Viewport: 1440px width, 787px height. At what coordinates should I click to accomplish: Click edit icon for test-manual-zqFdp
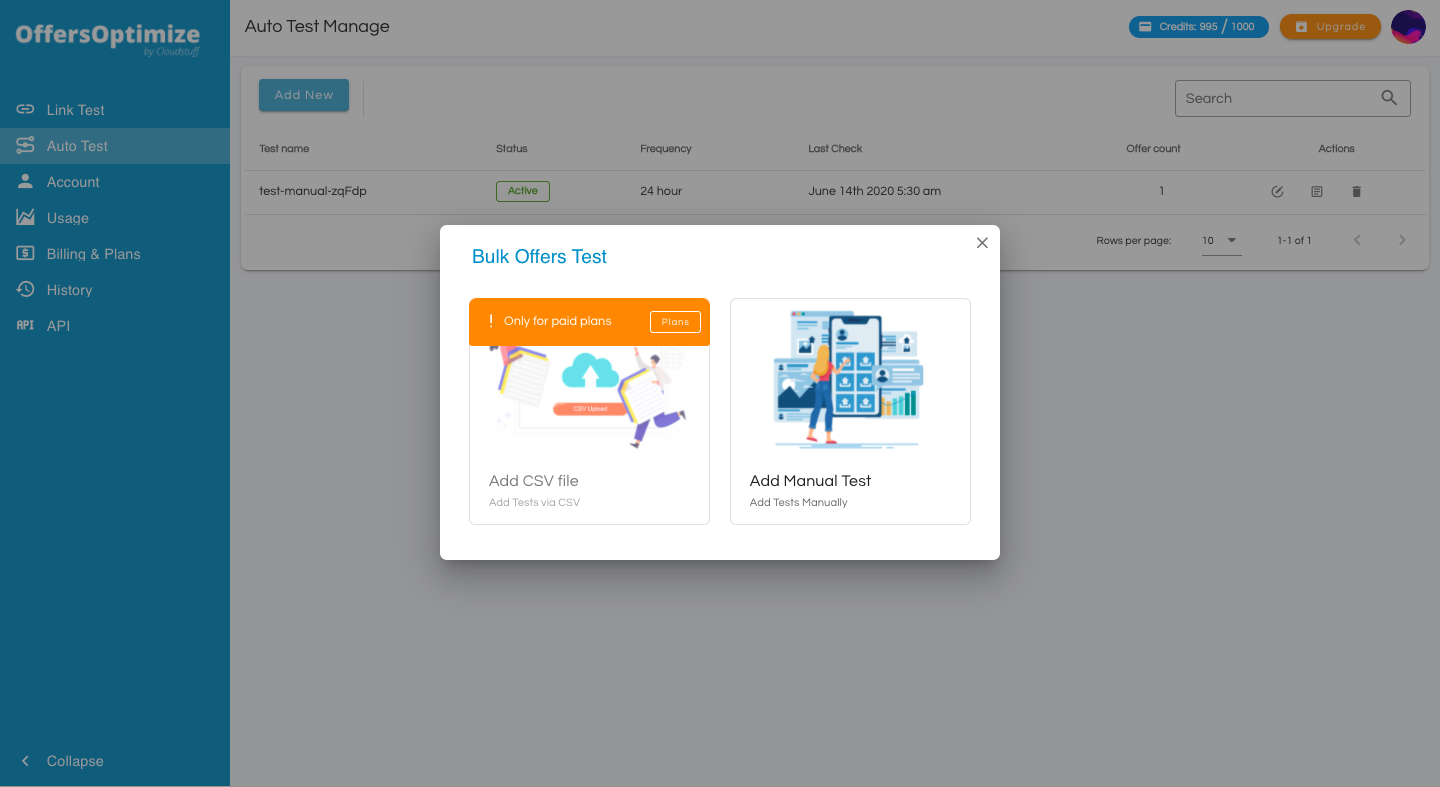[1277, 191]
